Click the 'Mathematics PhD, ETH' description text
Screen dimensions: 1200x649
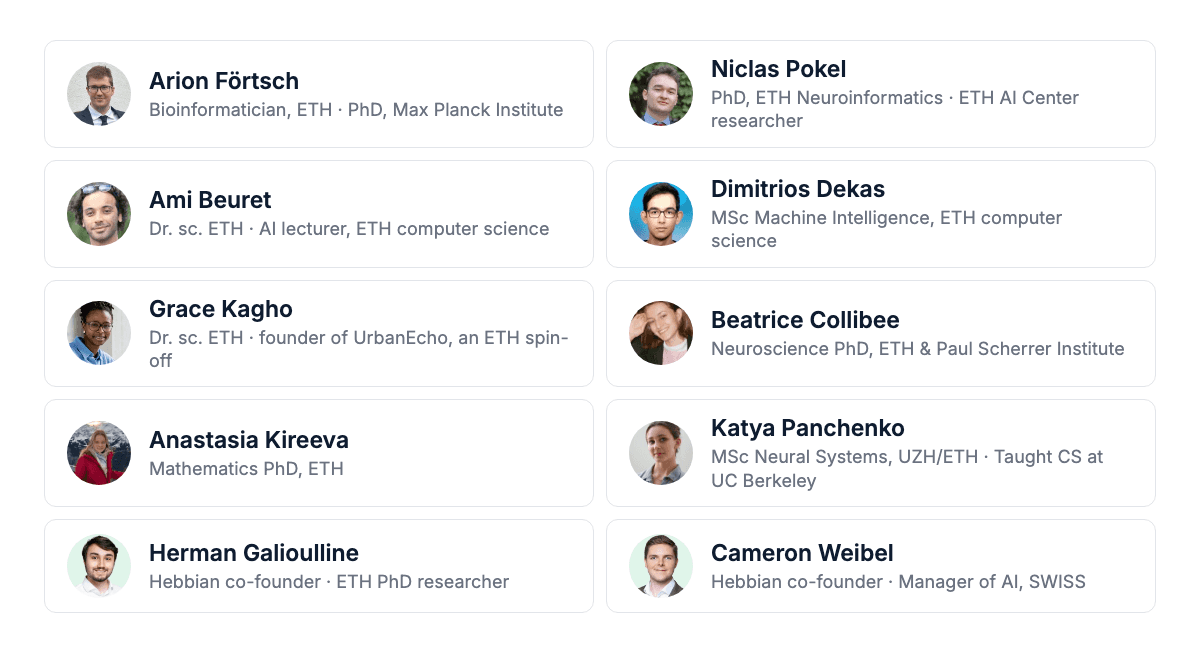(x=246, y=468)
